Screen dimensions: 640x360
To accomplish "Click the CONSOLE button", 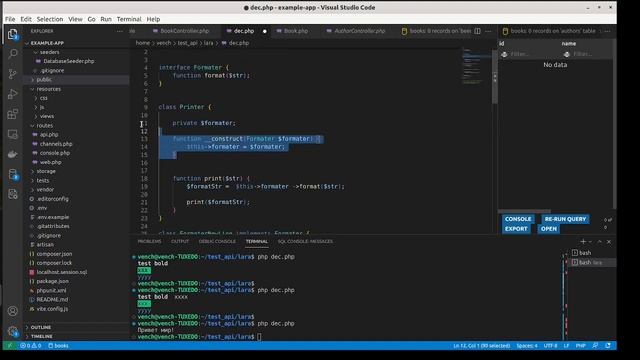I will click(x=518, y=219).
